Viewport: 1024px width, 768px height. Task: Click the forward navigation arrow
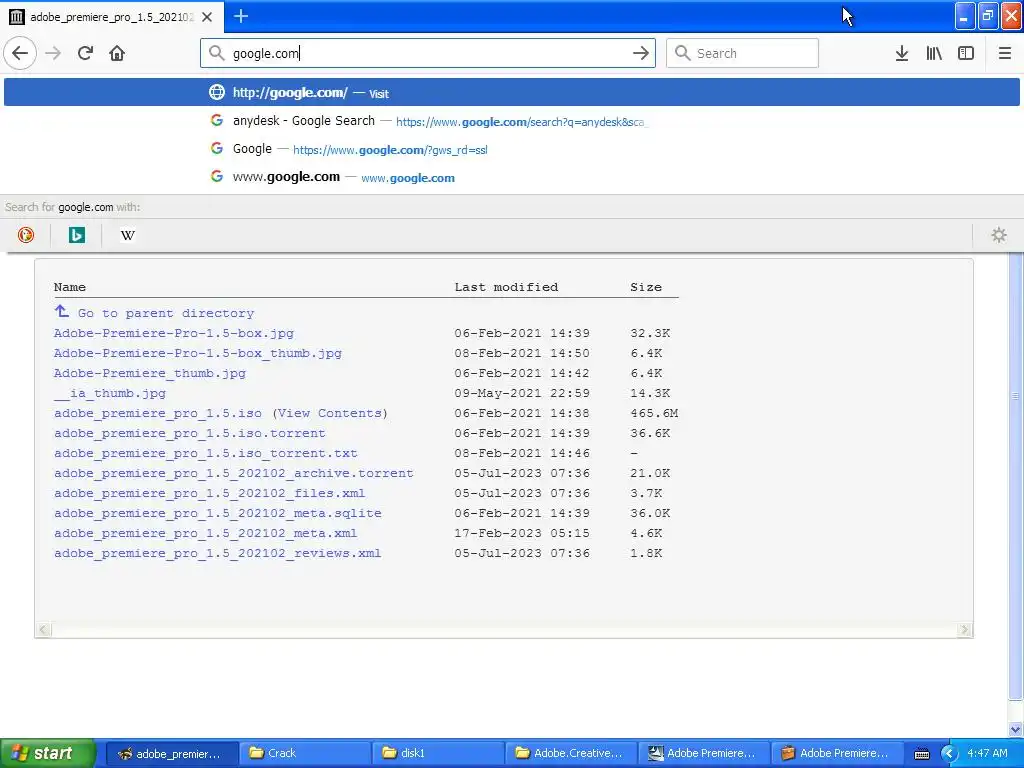tap(53, 53)
